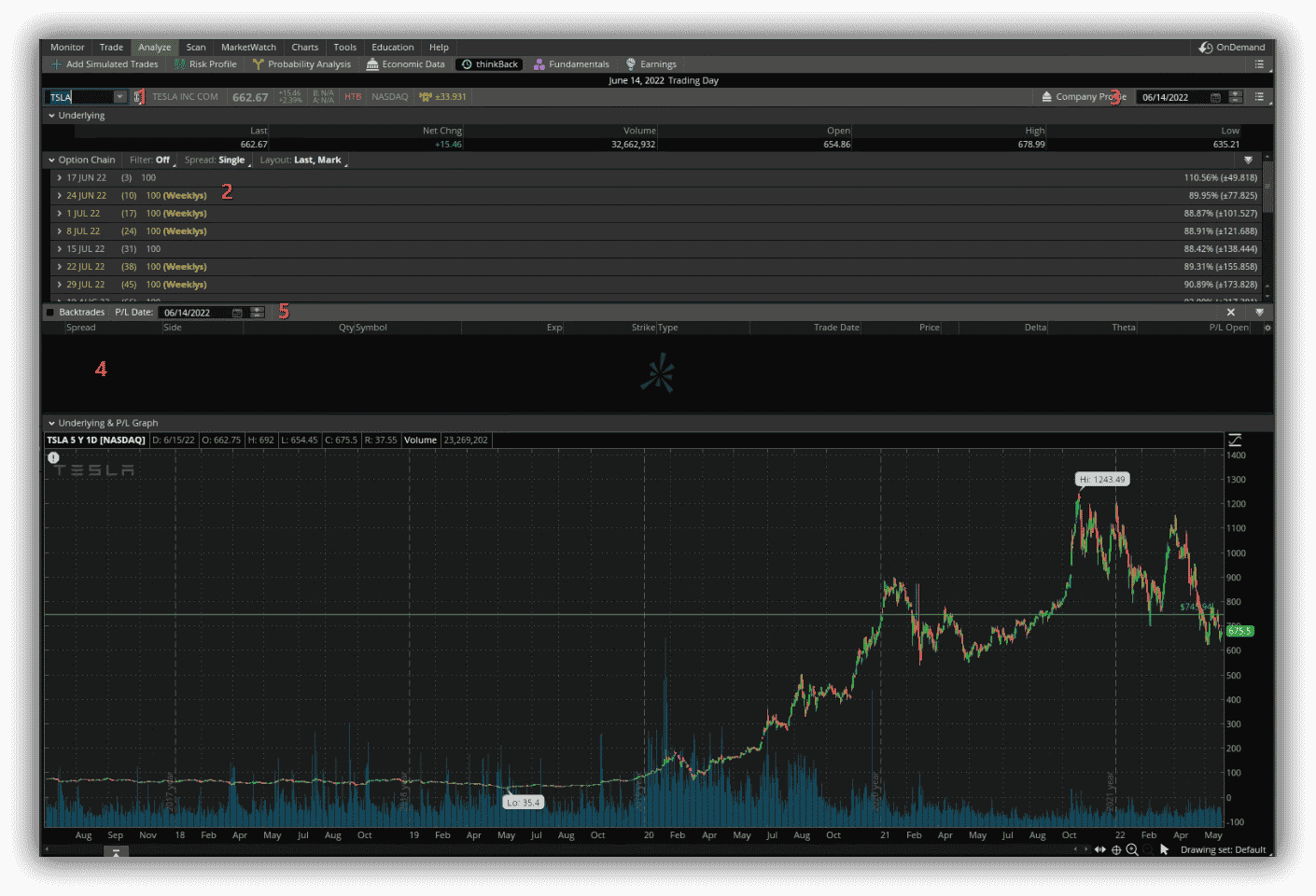The height and width of the screenshot is (896, 1316).
Task: Open the Layout: Last, Mark dropdown
Action: point(302,161)
